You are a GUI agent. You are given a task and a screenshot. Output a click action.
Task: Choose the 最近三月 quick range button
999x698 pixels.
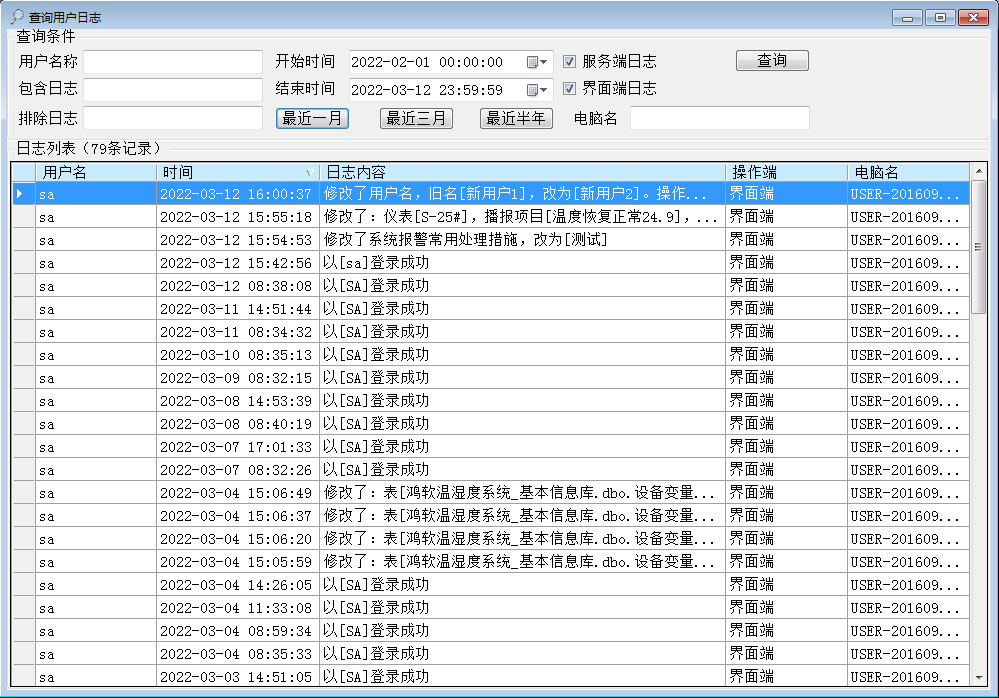pos(416,118)
